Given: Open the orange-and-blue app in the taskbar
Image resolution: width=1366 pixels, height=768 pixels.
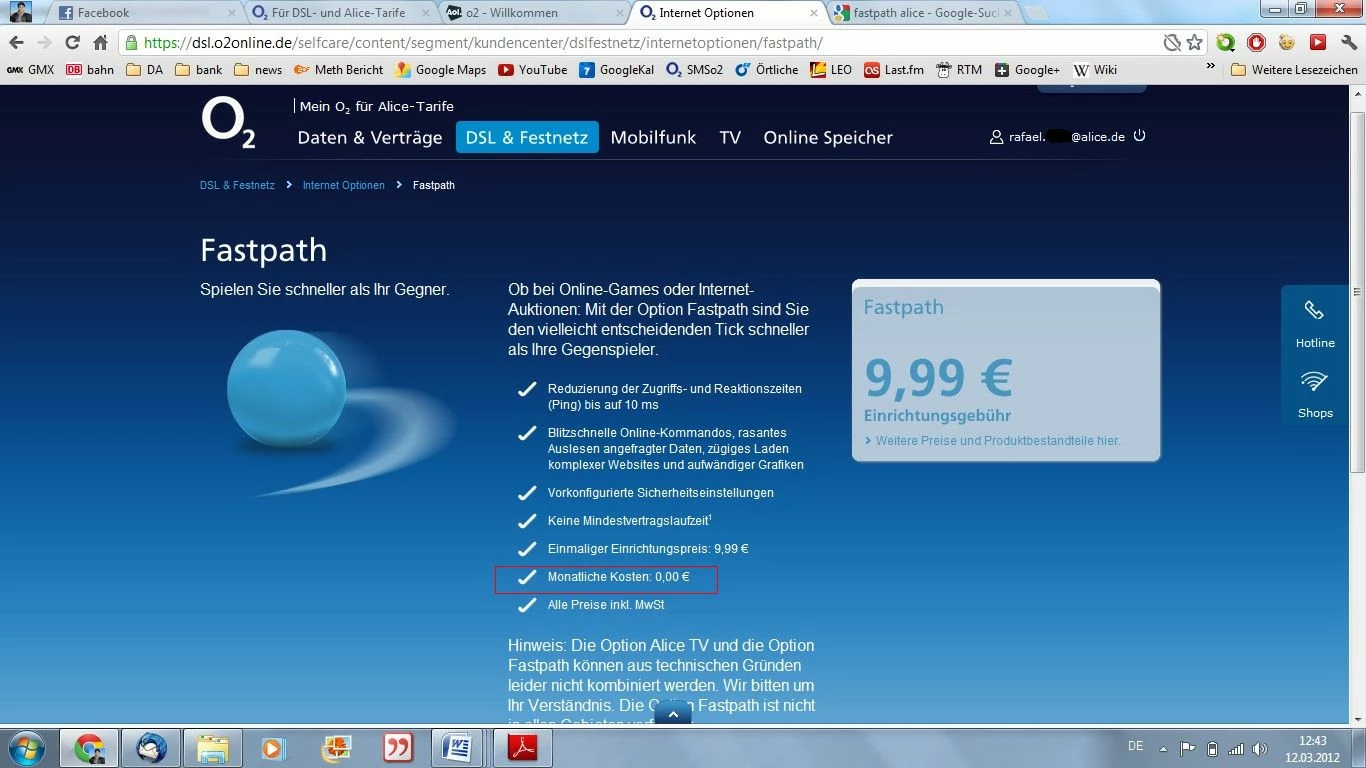Looking at the screenshot, I should pyautogui.click(x=337, y=748).
